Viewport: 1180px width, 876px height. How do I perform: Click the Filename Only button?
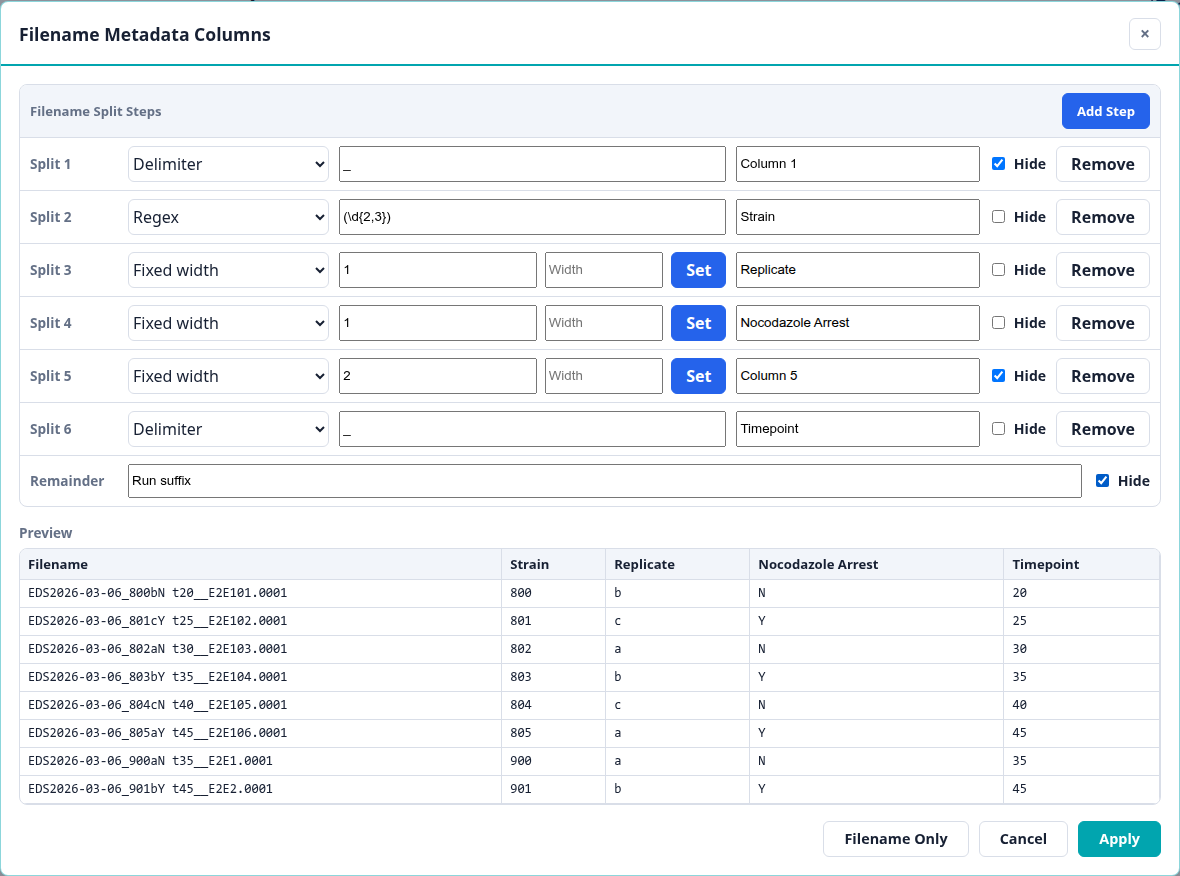click(896, 839)
